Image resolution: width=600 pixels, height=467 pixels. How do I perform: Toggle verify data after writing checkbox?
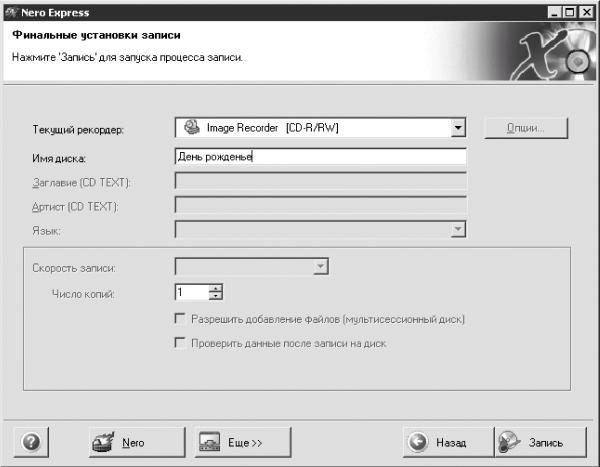coord(179,343)
